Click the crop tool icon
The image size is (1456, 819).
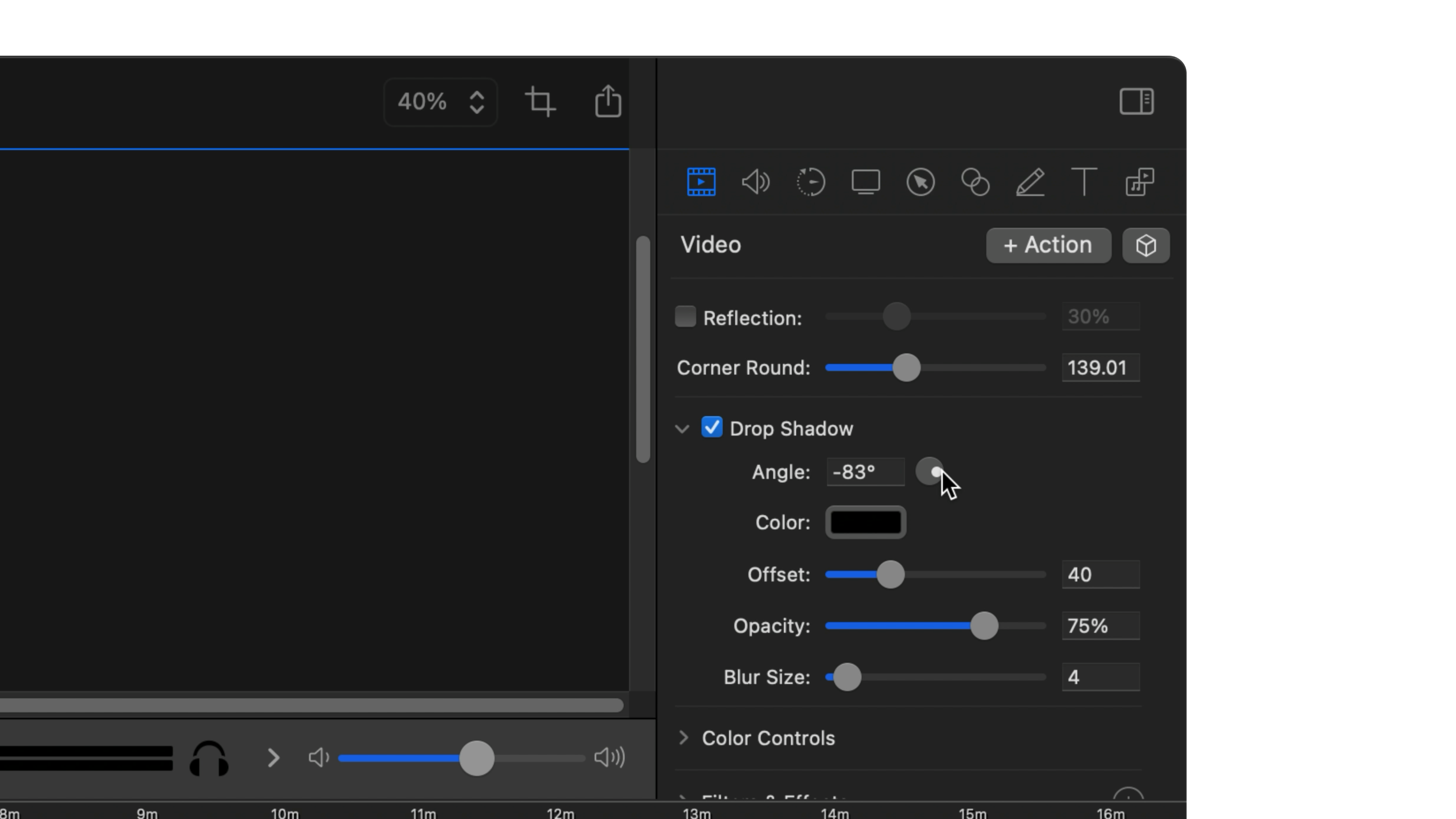pos(540,102)
